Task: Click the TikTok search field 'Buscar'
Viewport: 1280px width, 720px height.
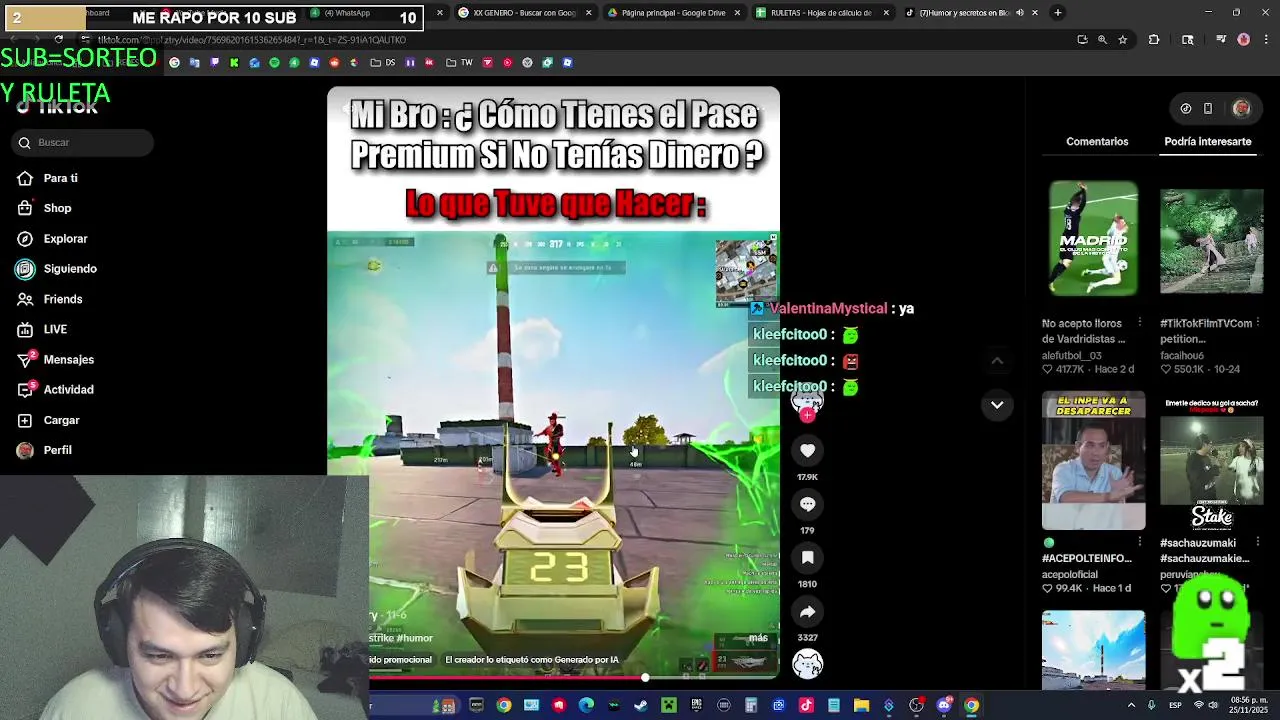Action: [84, 143]
